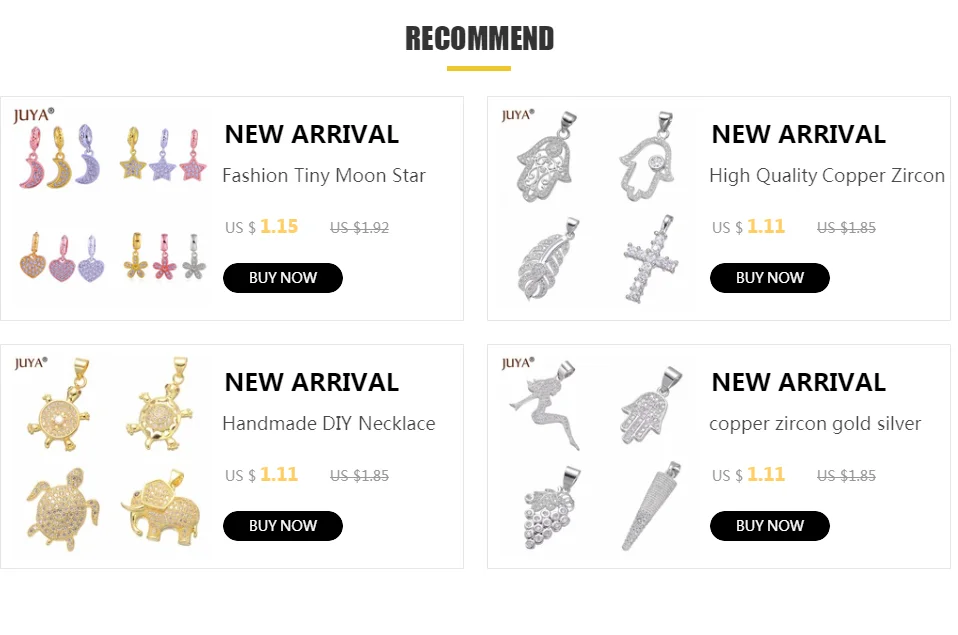
Task: Click NEW ARRIVAL heading above Handmade DIY Necklace
Action: [x=311, y=382]
